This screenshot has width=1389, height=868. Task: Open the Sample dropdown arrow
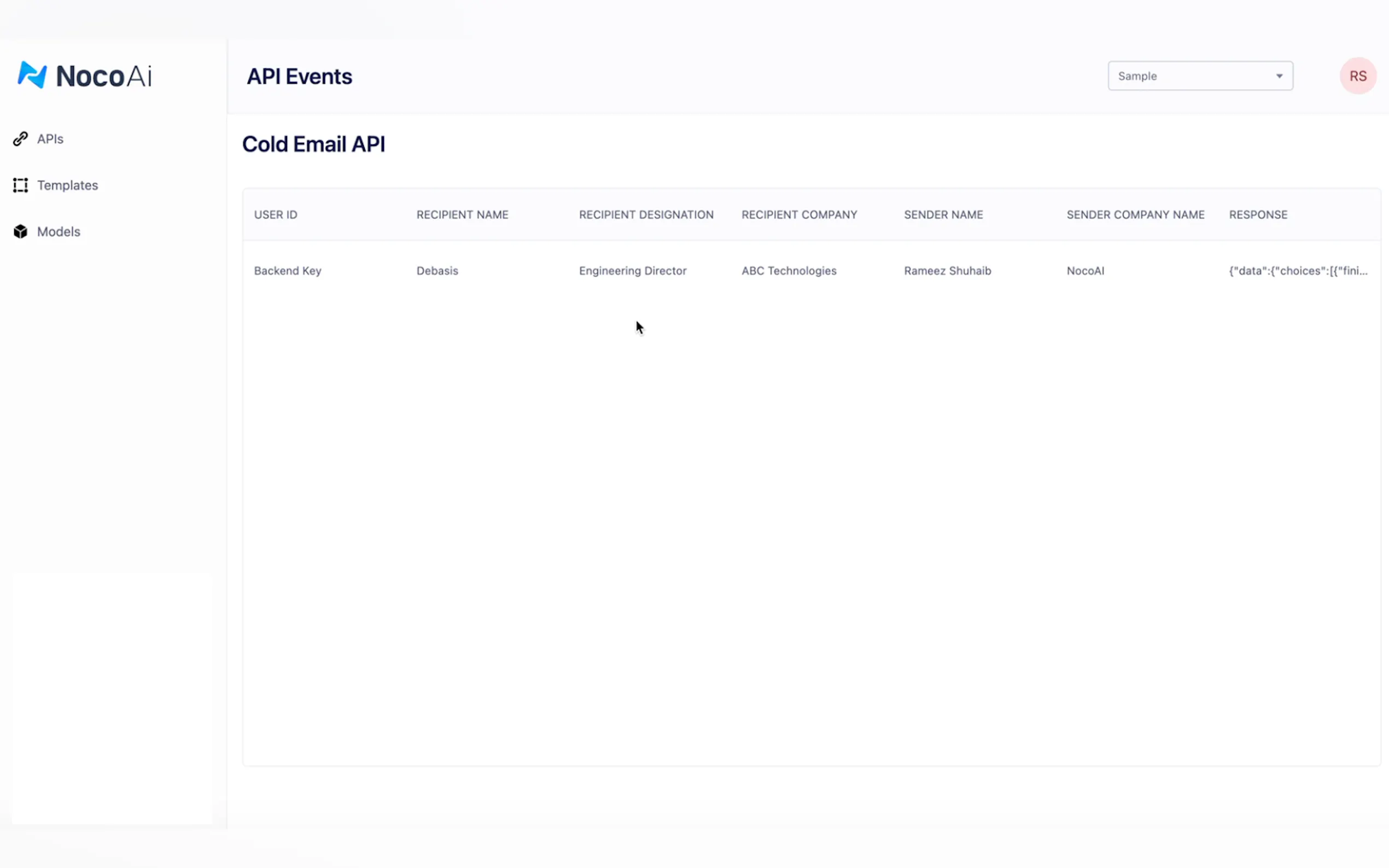(1279, 76)
